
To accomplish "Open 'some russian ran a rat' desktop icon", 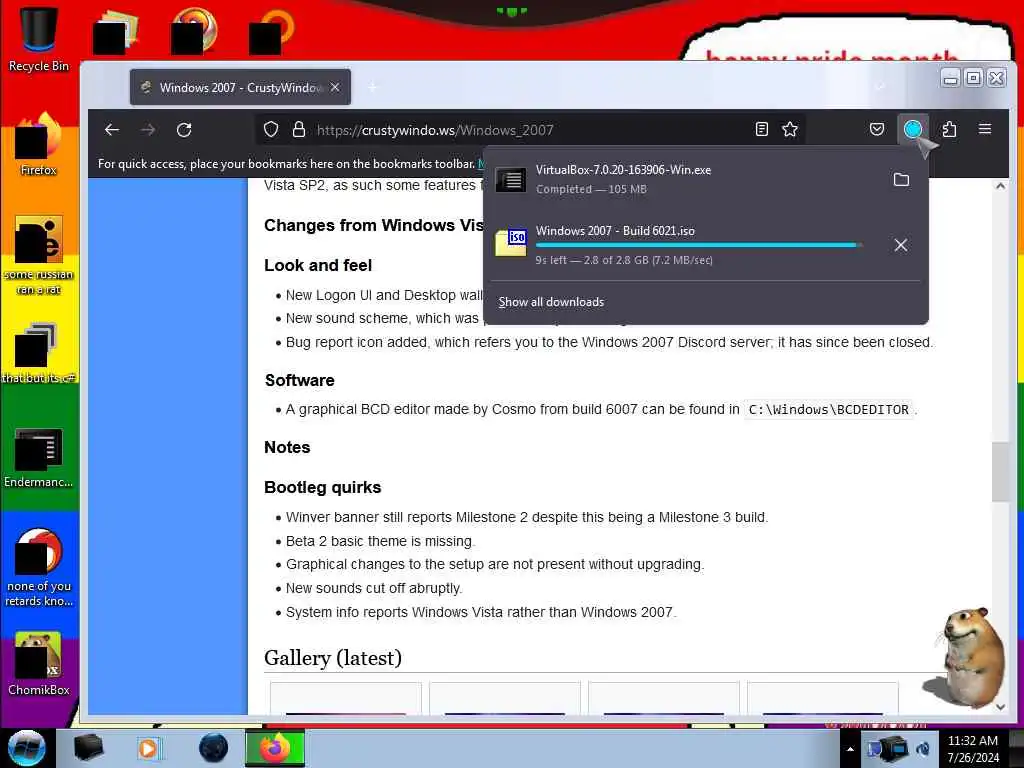I will pos(39,255).
